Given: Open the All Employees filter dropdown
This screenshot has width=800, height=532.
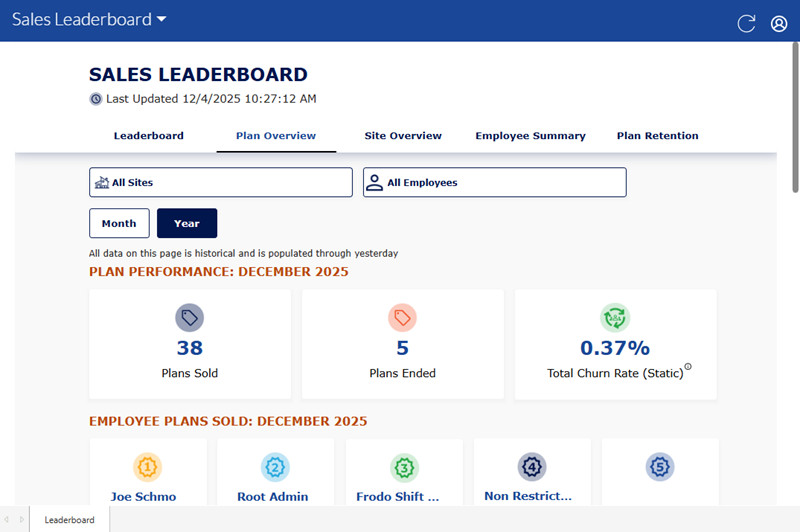Looking at the screenshot, I should [494, 182].
